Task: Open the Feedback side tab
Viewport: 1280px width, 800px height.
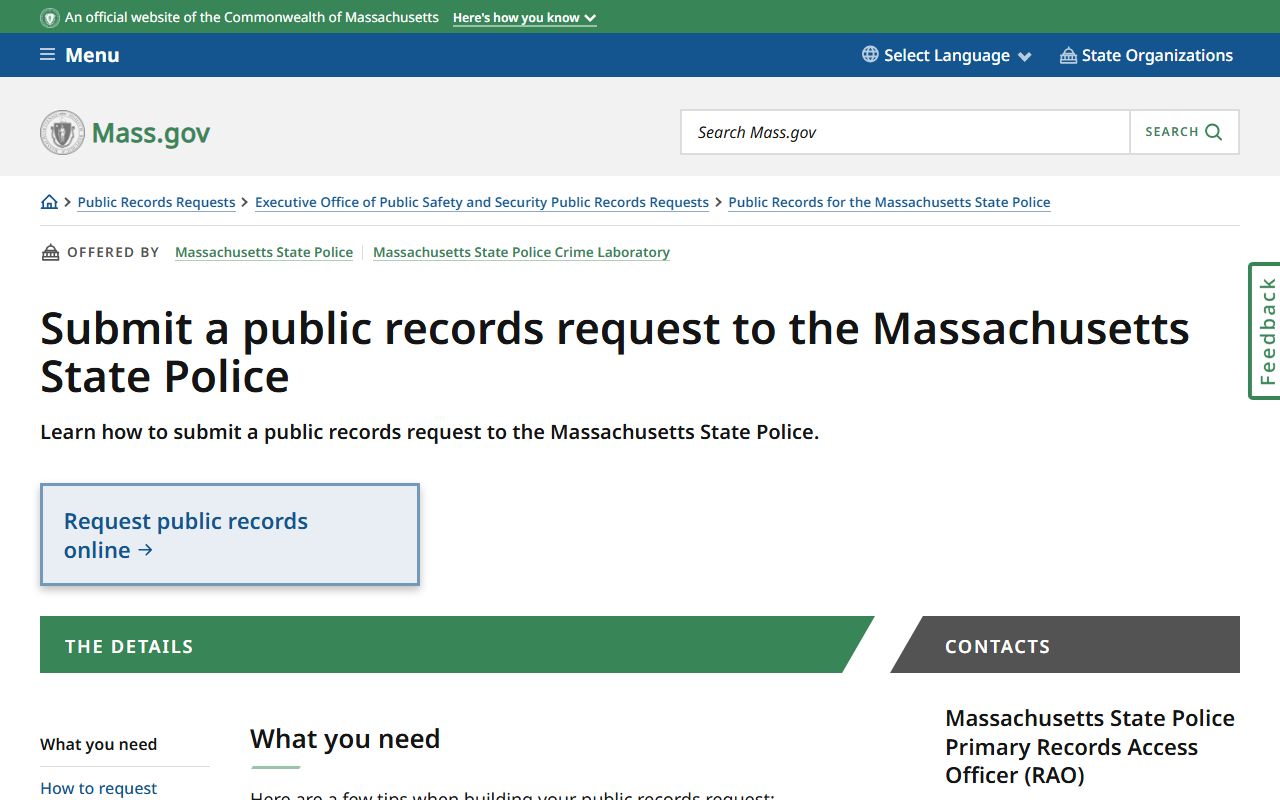Action: 1265,331
